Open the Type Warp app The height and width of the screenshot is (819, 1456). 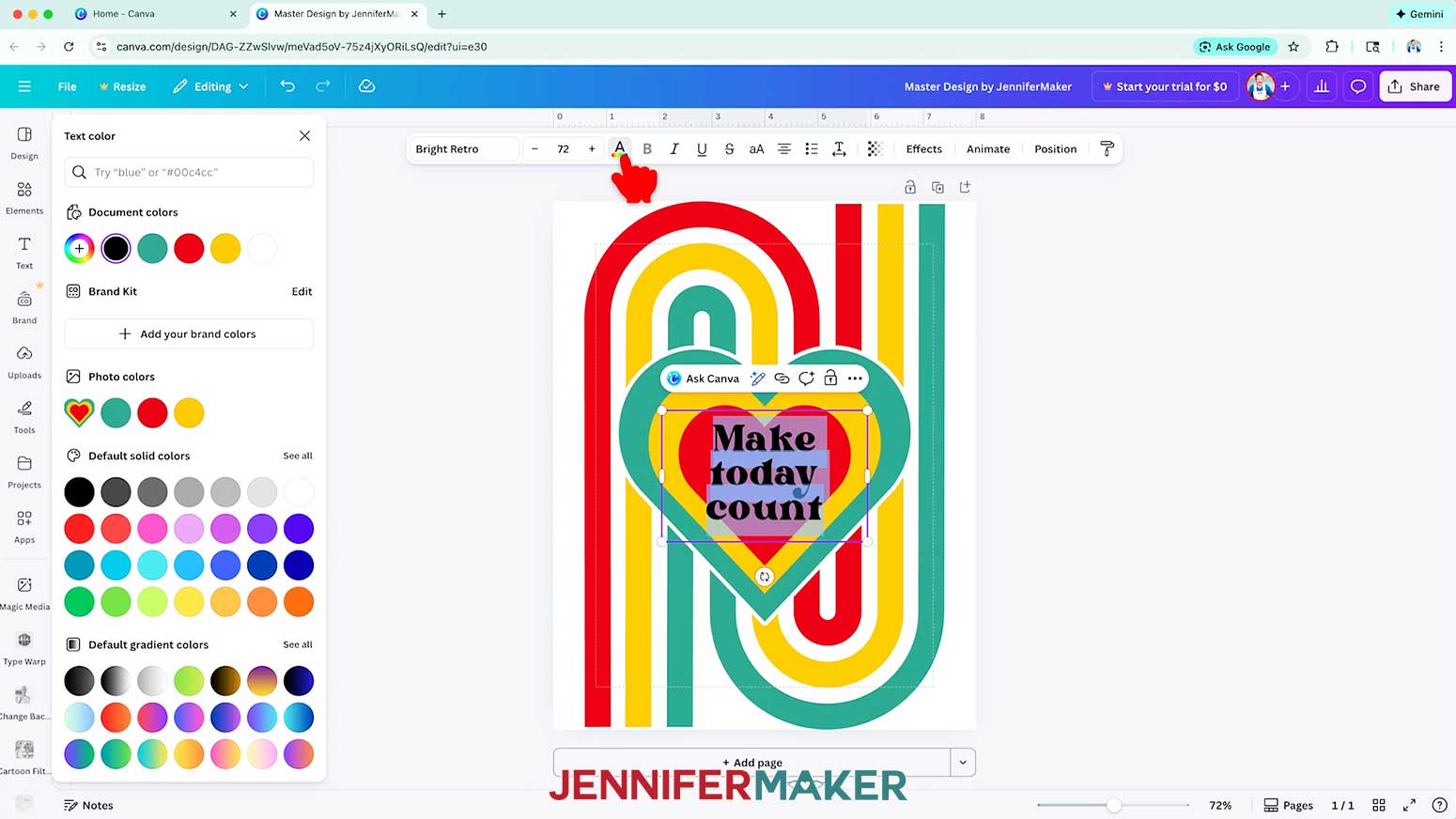[24, 648]
